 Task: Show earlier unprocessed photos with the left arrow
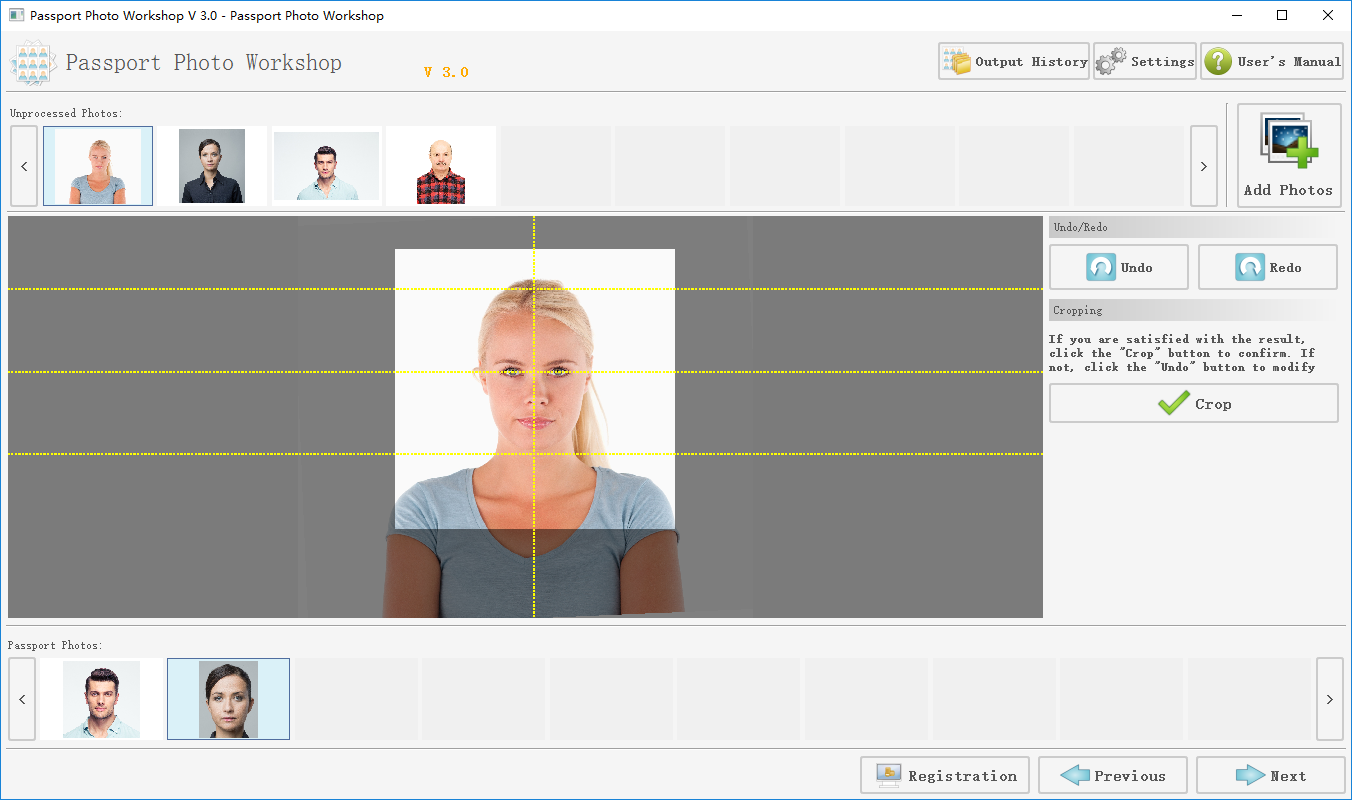[24, 166]
